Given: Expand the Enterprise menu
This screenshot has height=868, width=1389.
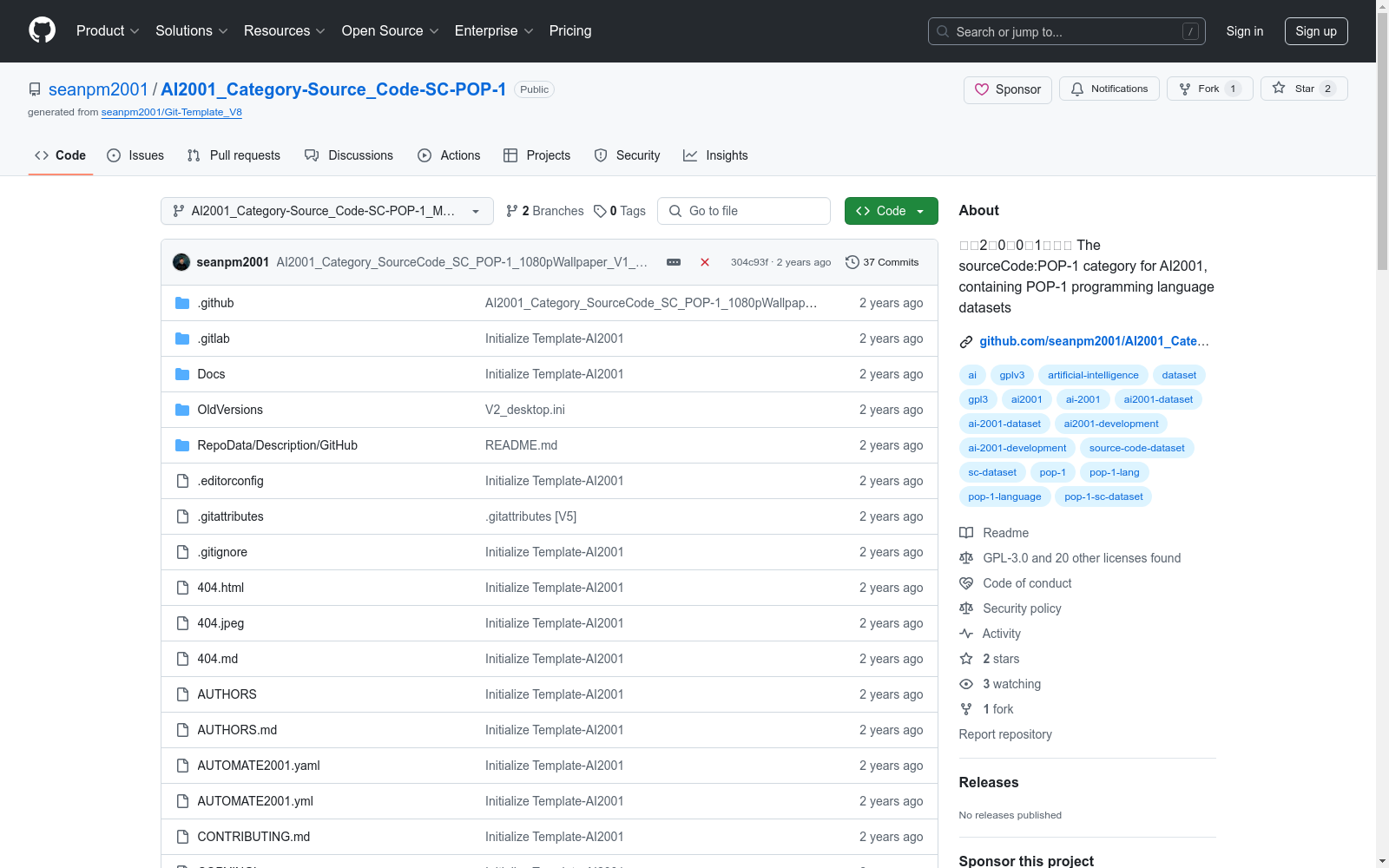Looking at the screenshot, I should pos(494,30).
